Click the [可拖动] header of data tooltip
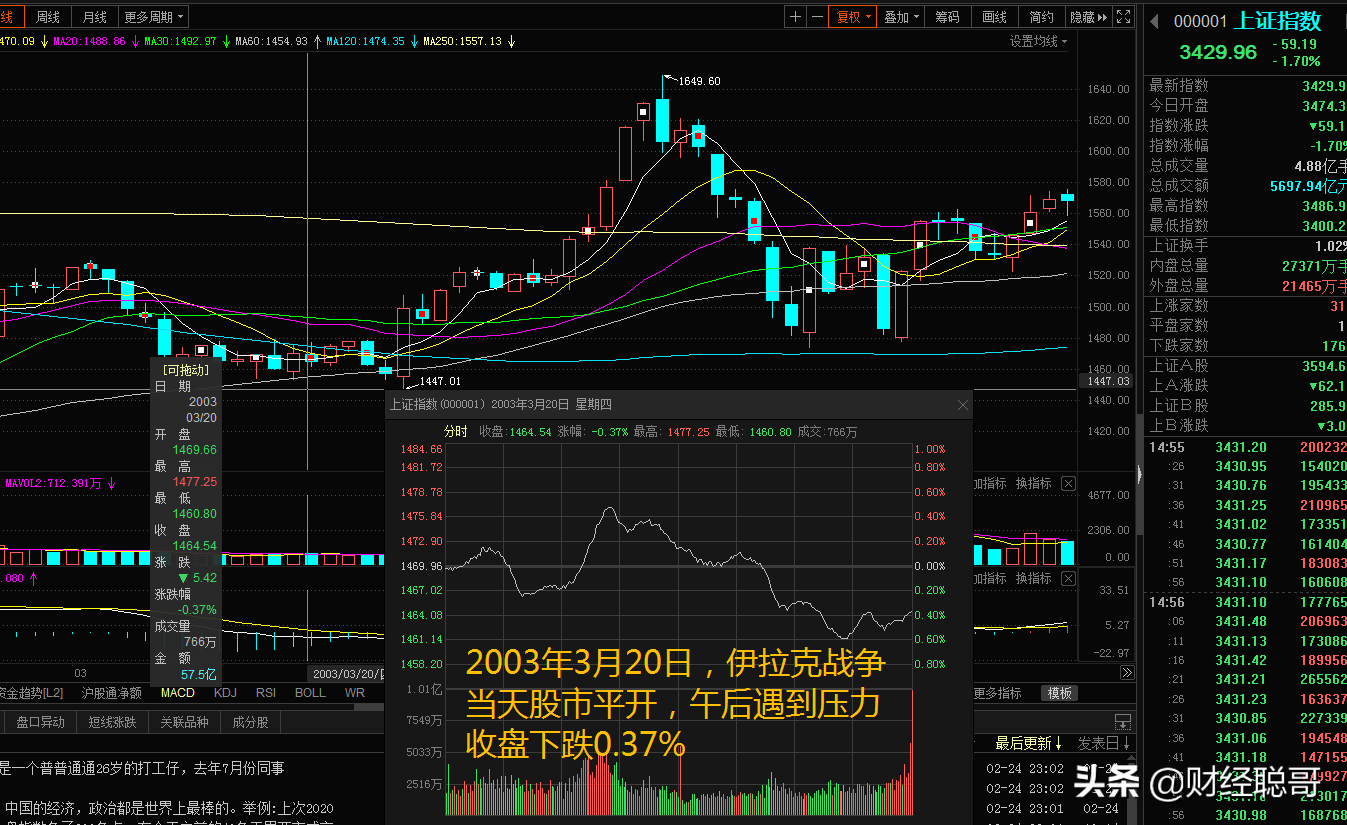 pyautogui.click(x=185, y=370)
